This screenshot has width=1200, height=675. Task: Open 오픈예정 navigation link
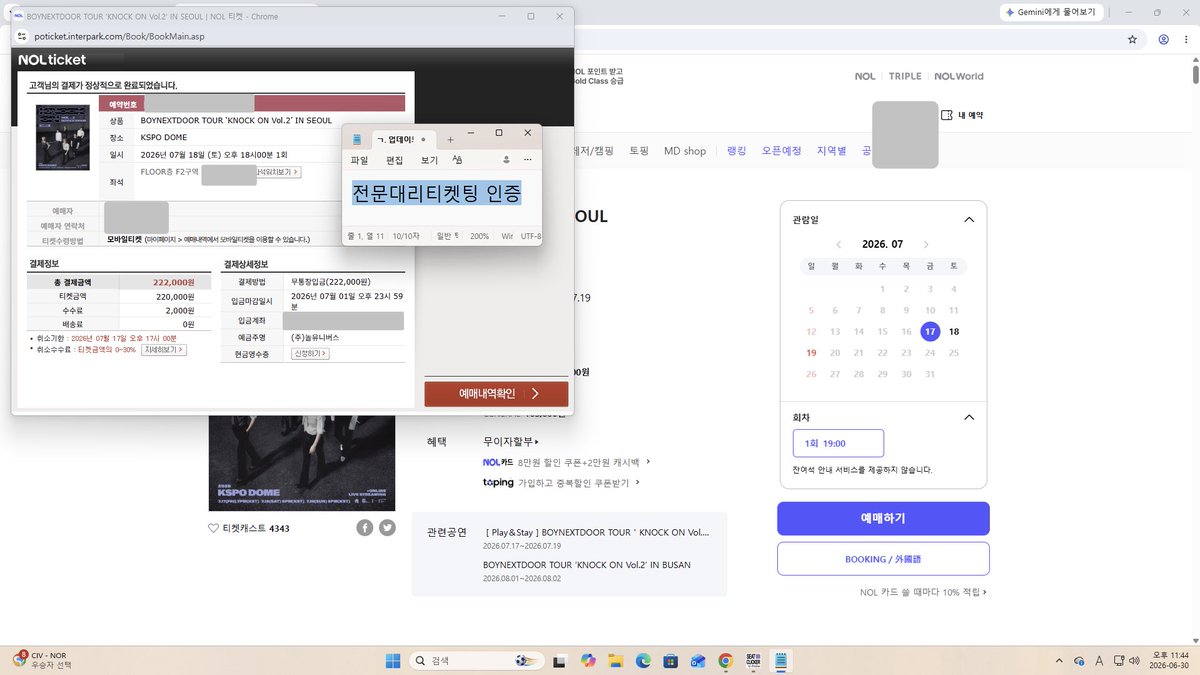pos(782,151)
